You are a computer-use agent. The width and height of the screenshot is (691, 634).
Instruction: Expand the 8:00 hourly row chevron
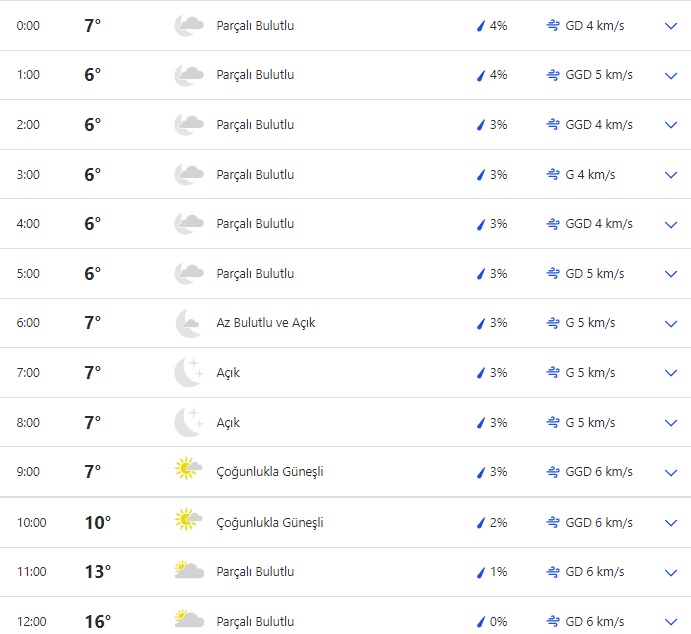coord(671,423)
